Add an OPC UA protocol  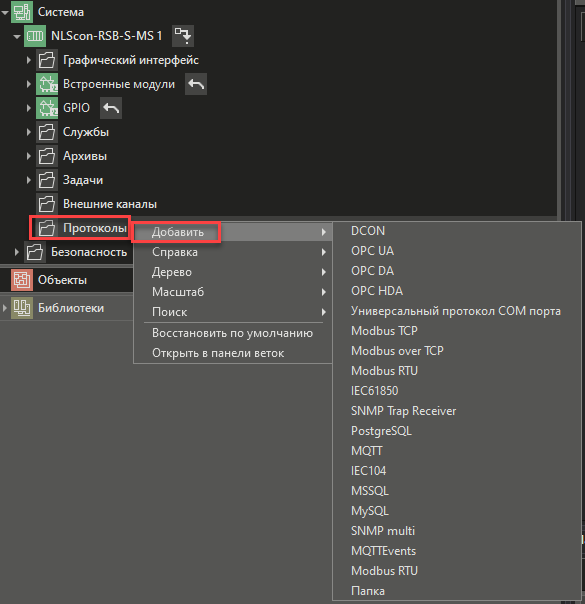coord(457,251)
